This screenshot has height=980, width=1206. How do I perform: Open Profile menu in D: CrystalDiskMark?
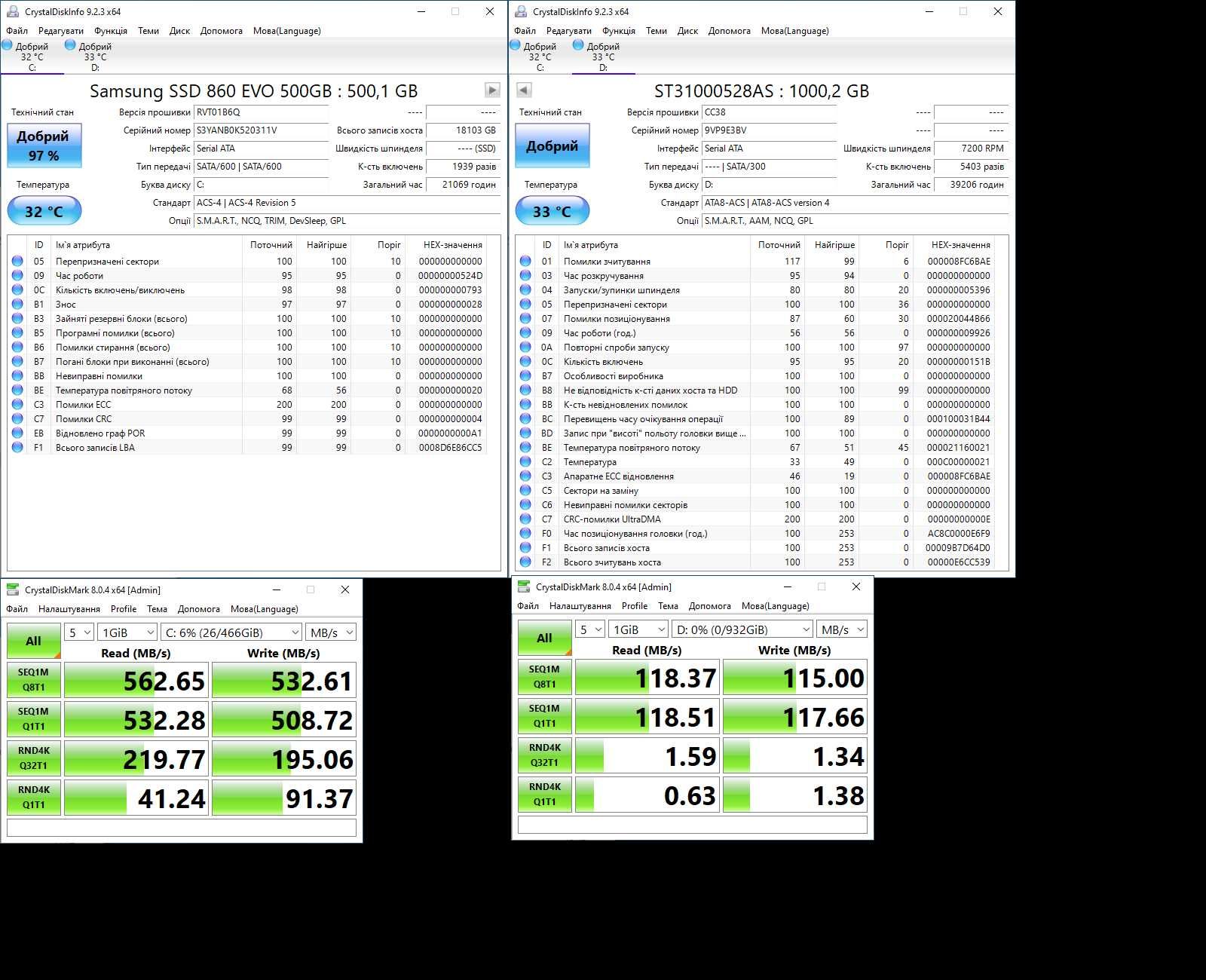(635, 606)
